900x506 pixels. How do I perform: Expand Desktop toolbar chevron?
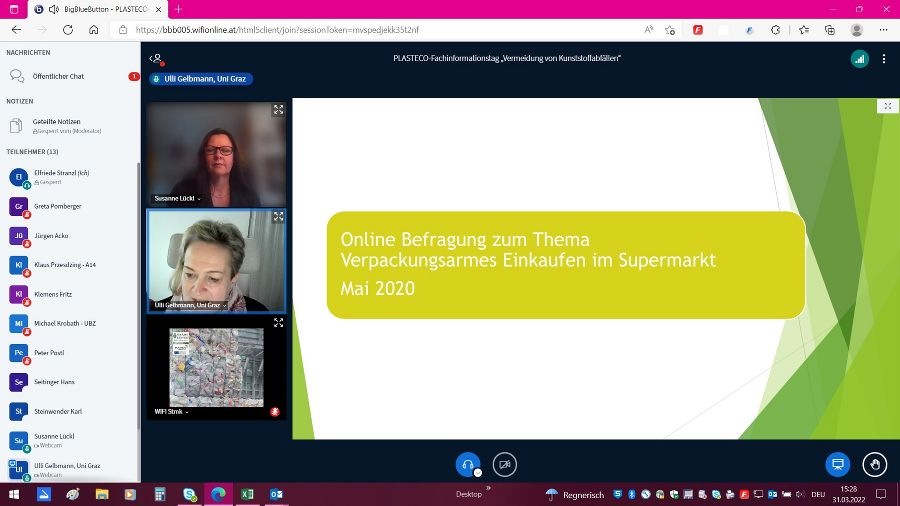488,488
